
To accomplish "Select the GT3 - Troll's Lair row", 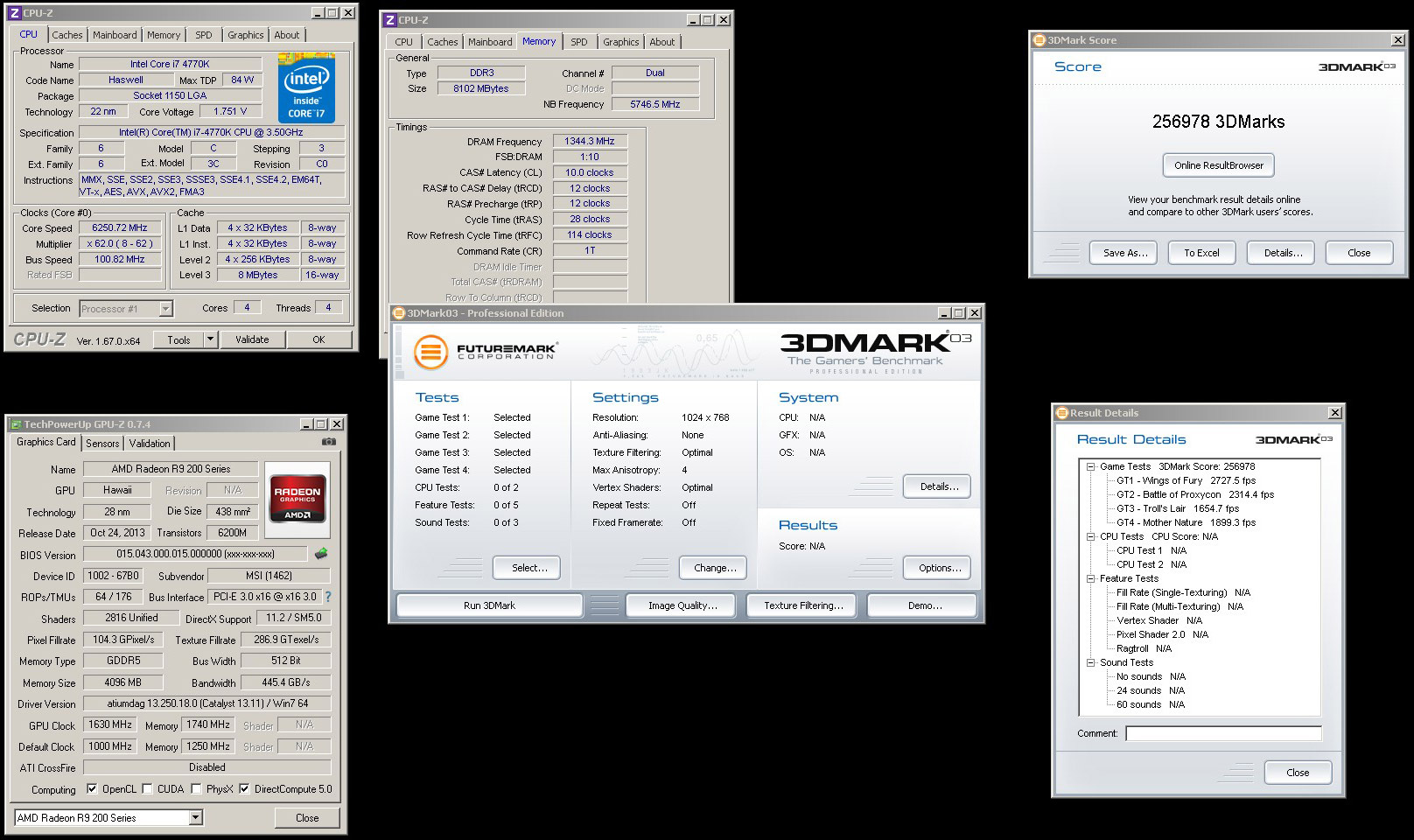I will (1178, 508).
